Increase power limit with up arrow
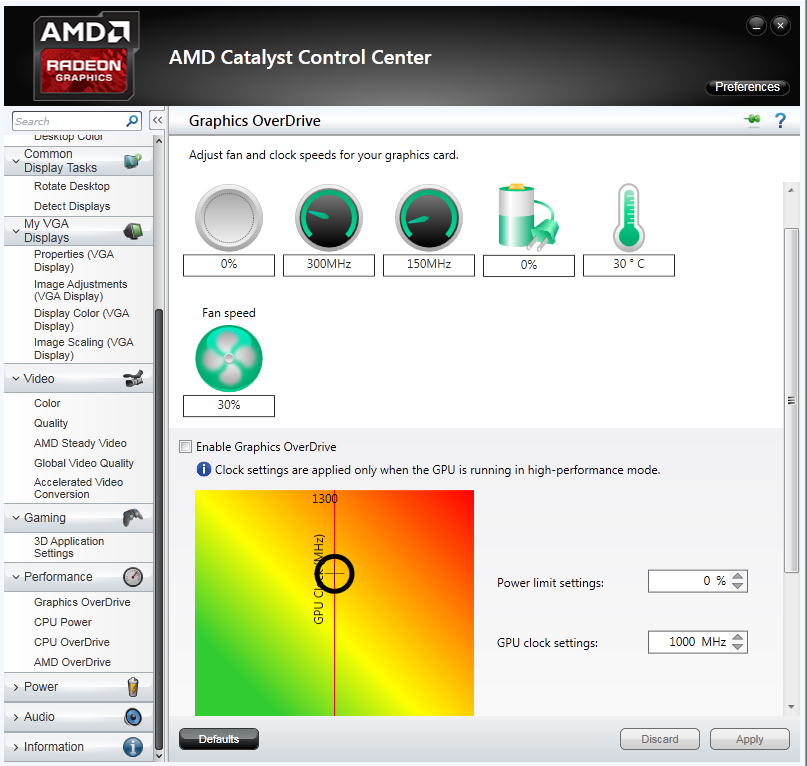807x766 pixels. click(x=738, y=577)
